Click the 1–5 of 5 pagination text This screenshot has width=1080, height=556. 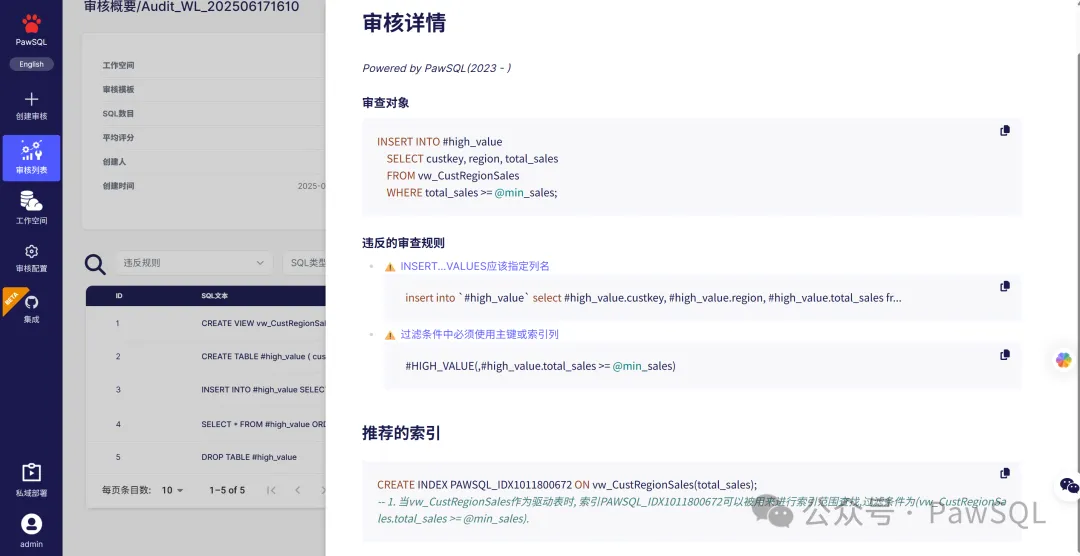[x=227, y=491]
